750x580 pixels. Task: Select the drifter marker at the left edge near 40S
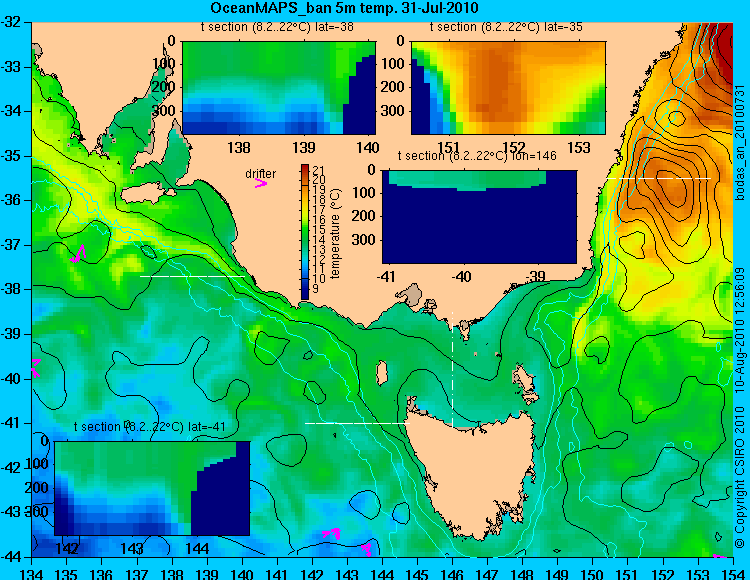point(36,368)
